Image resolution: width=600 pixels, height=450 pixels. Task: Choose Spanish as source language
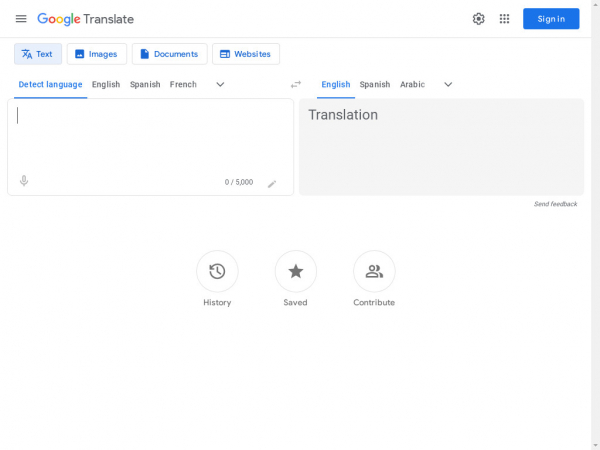(x=145, y=85)
